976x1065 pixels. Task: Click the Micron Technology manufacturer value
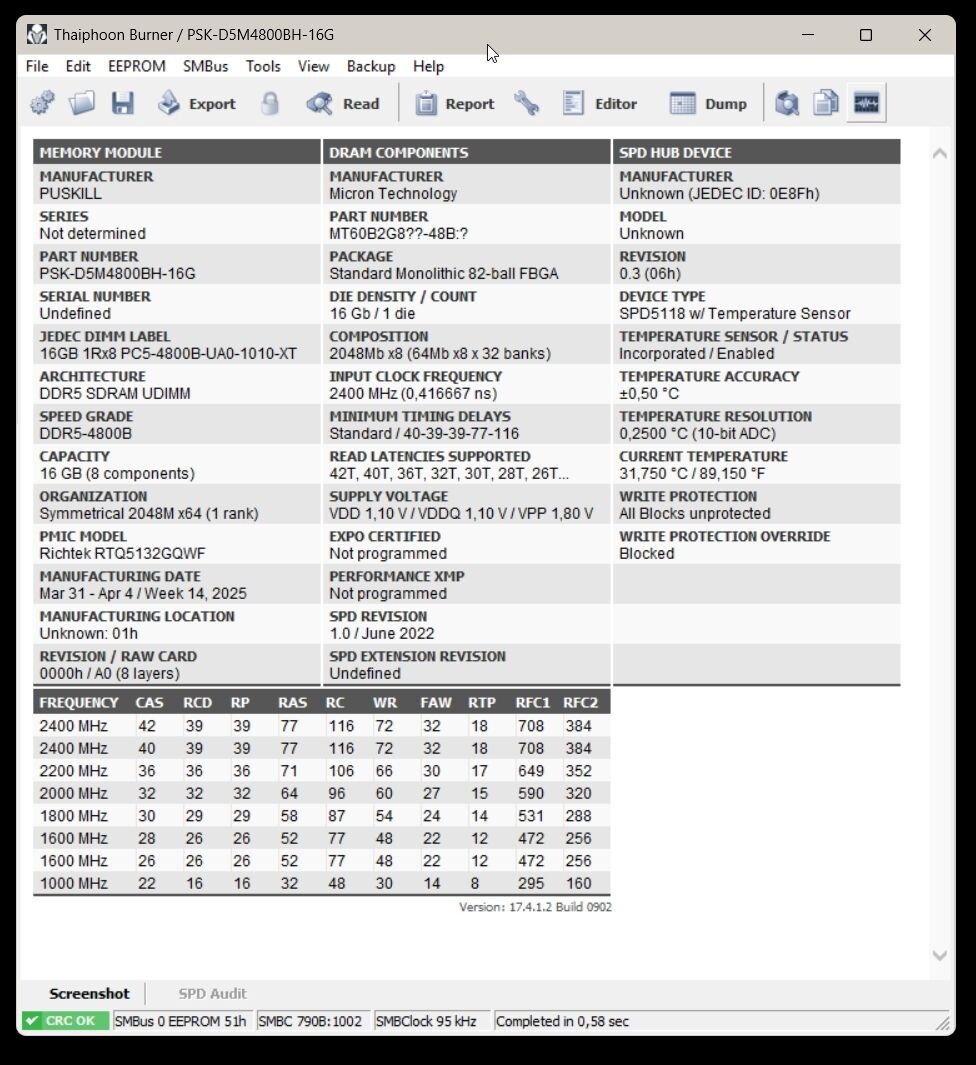click(x=393, y=194)
